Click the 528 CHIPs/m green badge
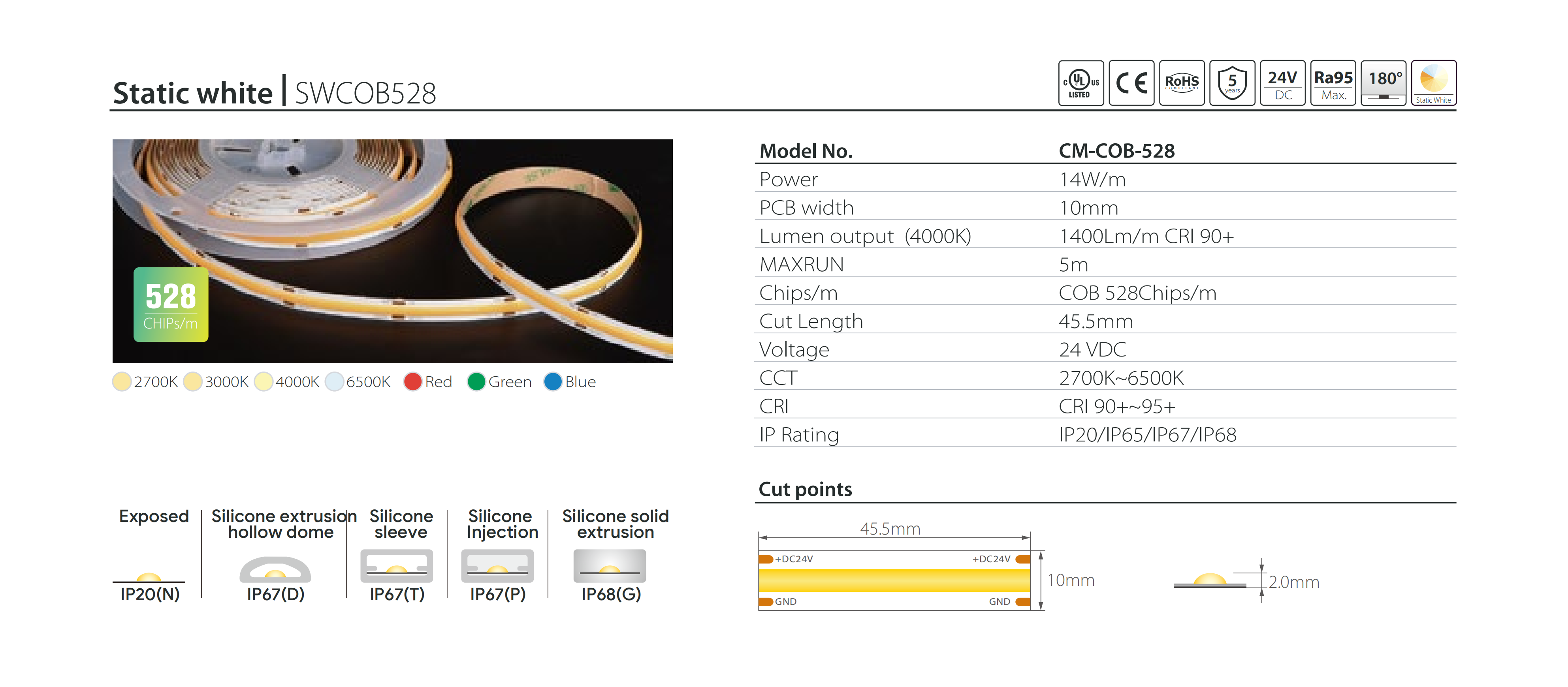 (171, 304)
